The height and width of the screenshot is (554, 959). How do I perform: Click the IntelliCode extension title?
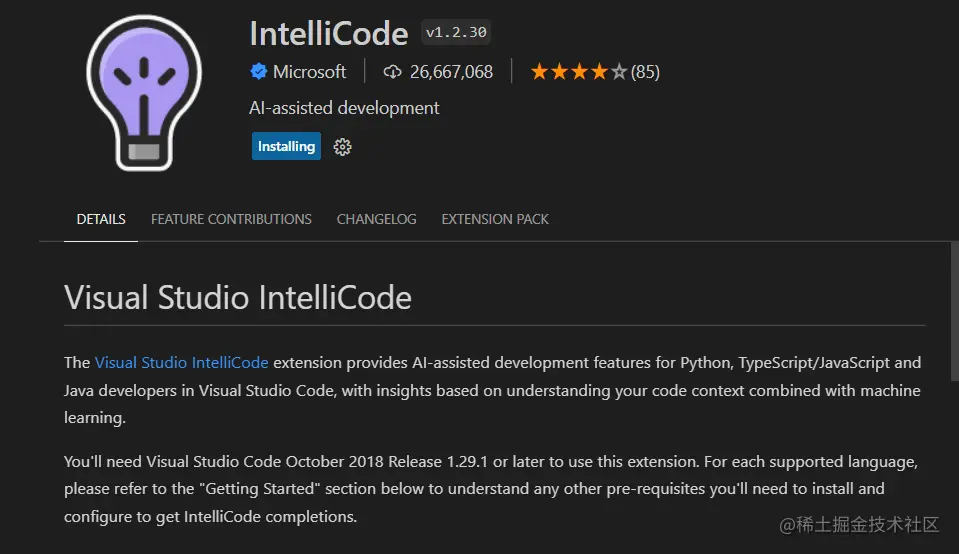(329, 34)
